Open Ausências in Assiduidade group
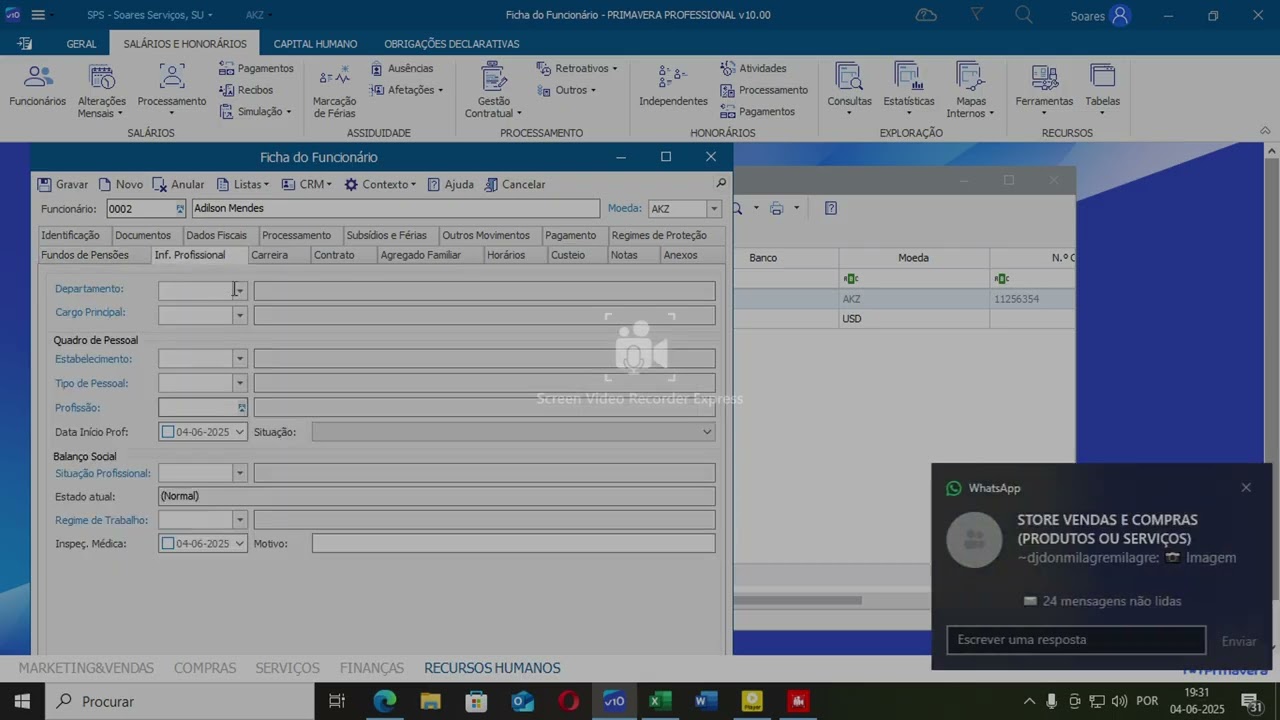 (401, 68)
